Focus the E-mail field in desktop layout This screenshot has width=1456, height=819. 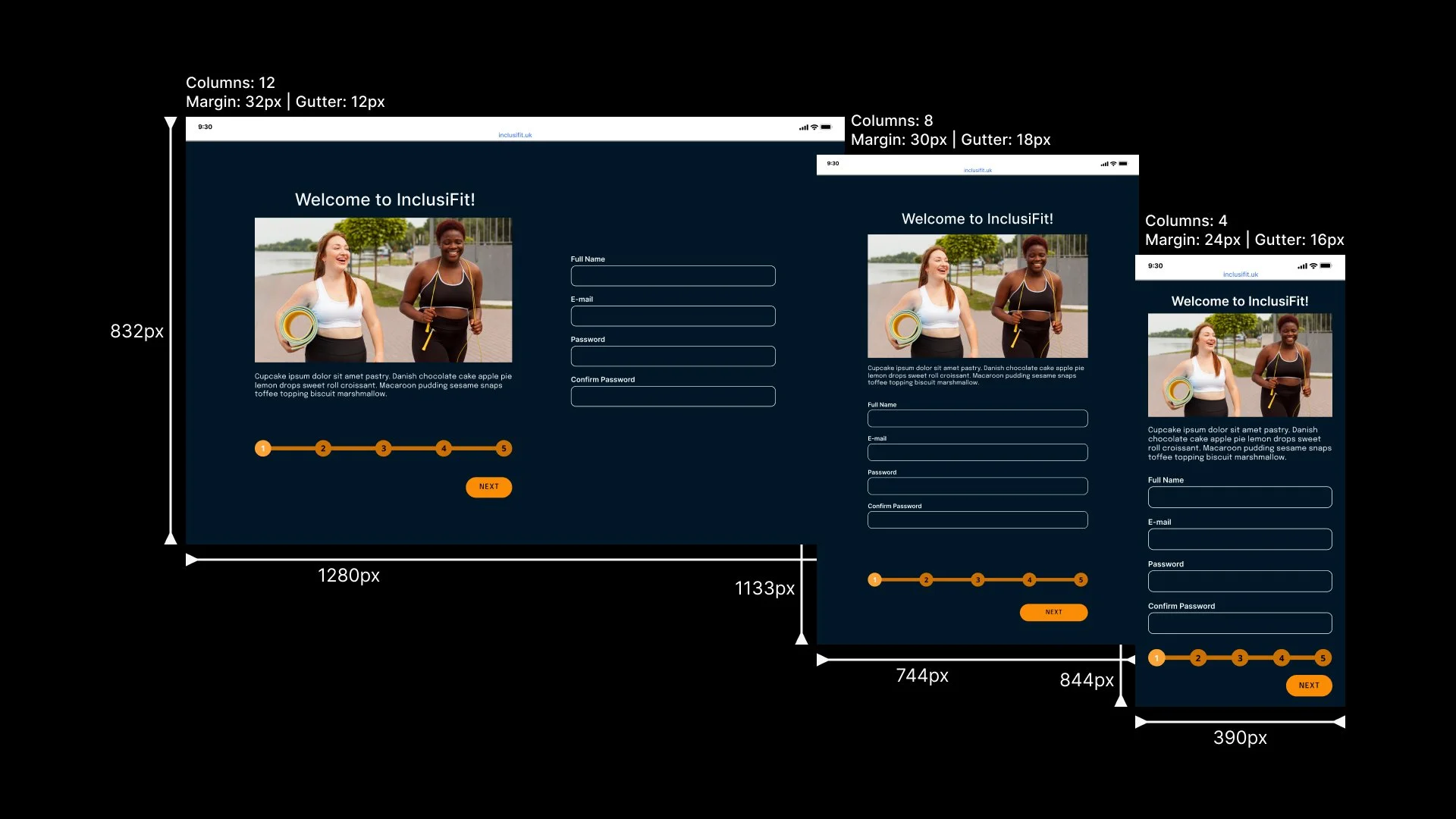coord(673,316)
